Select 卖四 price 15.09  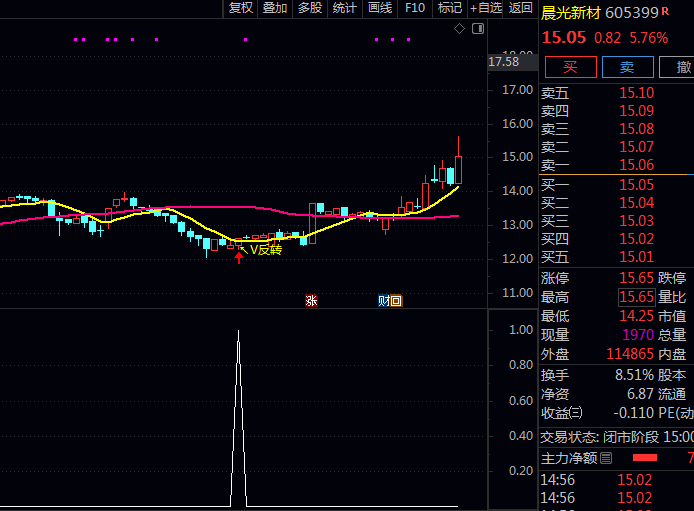tap(636, 111)
